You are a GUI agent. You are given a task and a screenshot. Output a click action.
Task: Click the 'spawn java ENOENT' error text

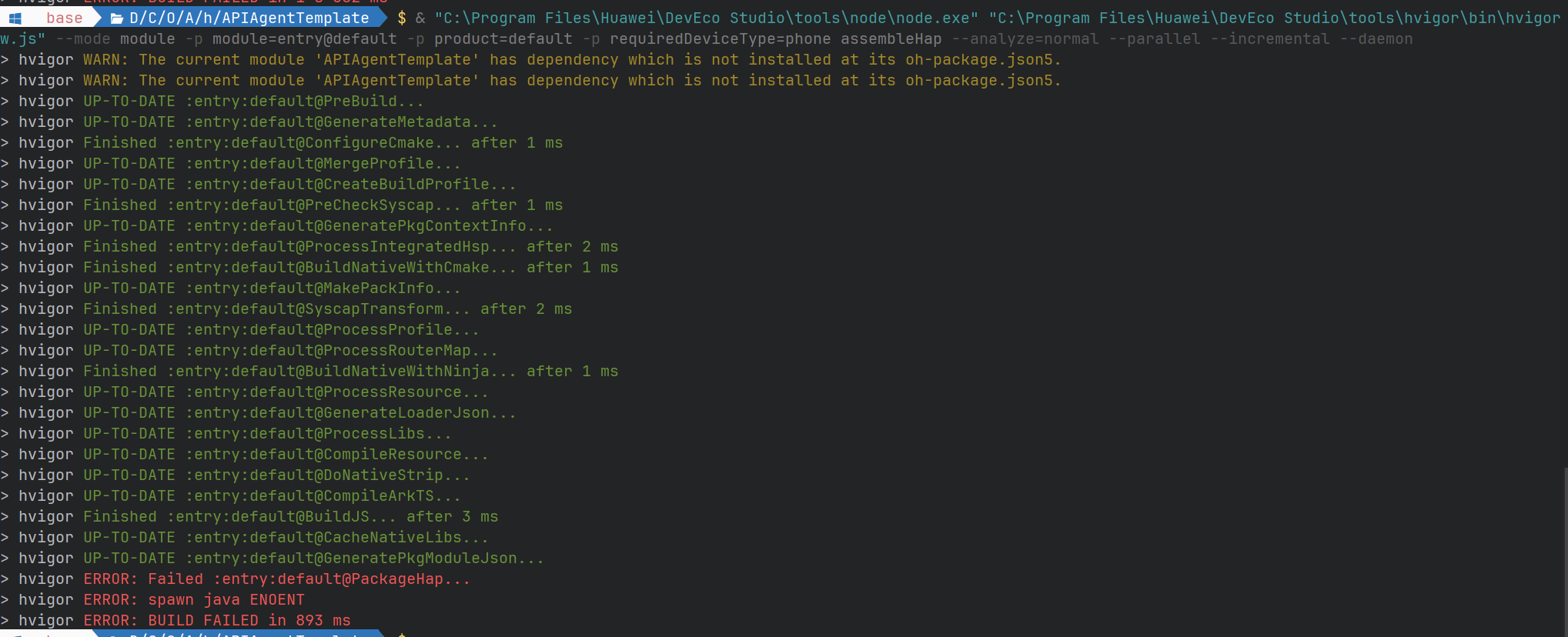click(x=226, y=599)
